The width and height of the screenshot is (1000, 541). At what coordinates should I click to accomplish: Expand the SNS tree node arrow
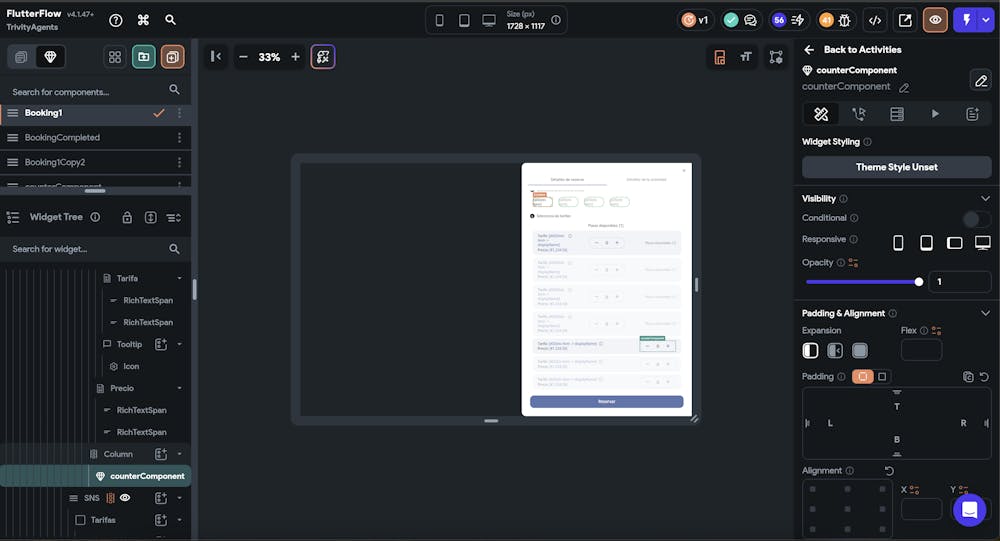(x=179, y=498)
